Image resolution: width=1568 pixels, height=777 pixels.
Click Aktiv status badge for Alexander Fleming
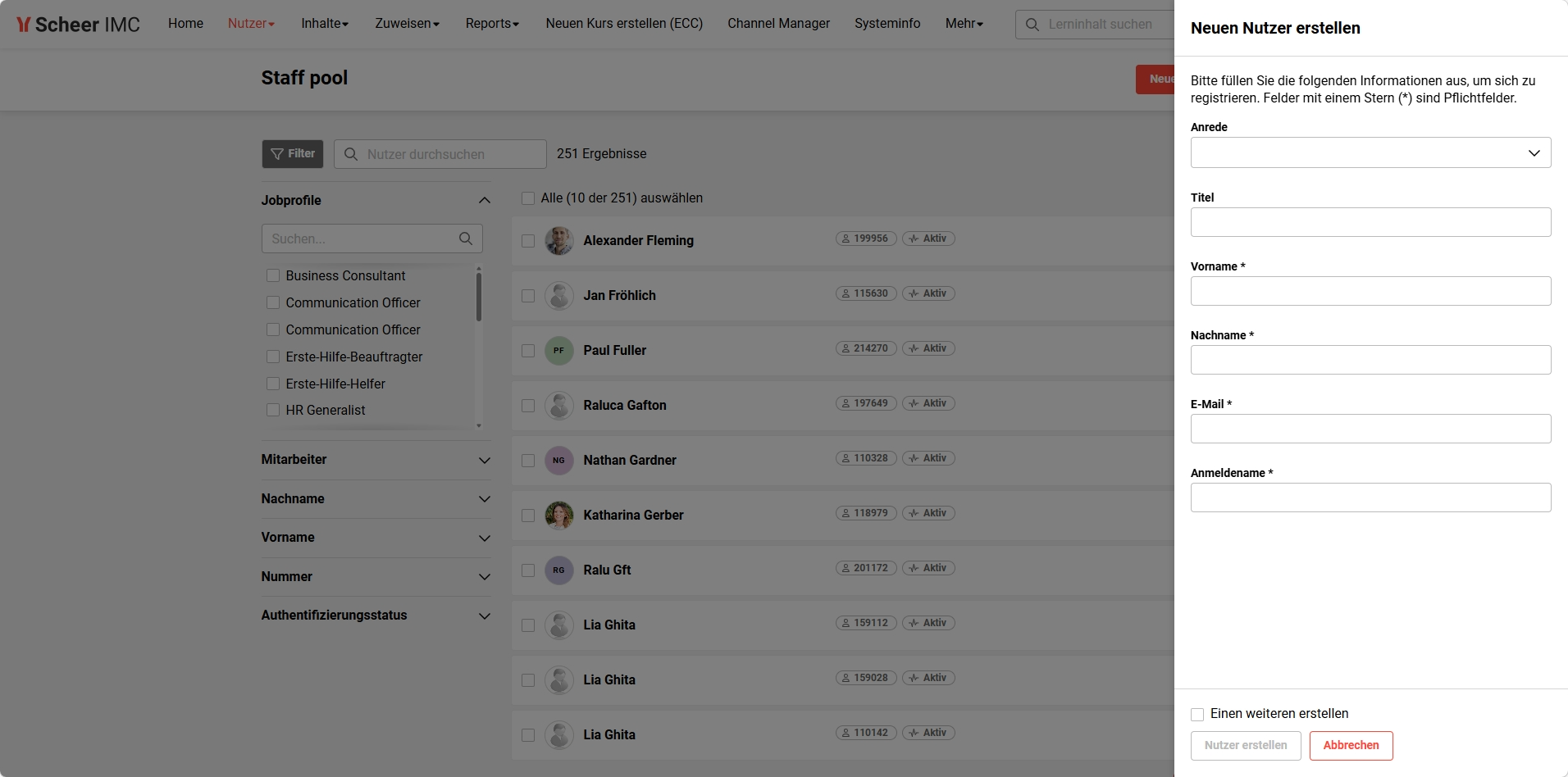click(928, 239)
